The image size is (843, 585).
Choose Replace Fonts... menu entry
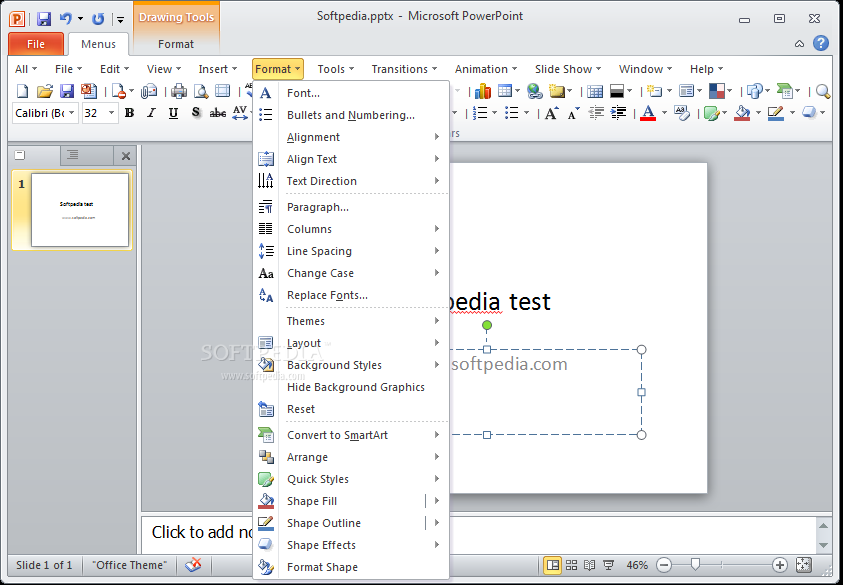point(351,295)
